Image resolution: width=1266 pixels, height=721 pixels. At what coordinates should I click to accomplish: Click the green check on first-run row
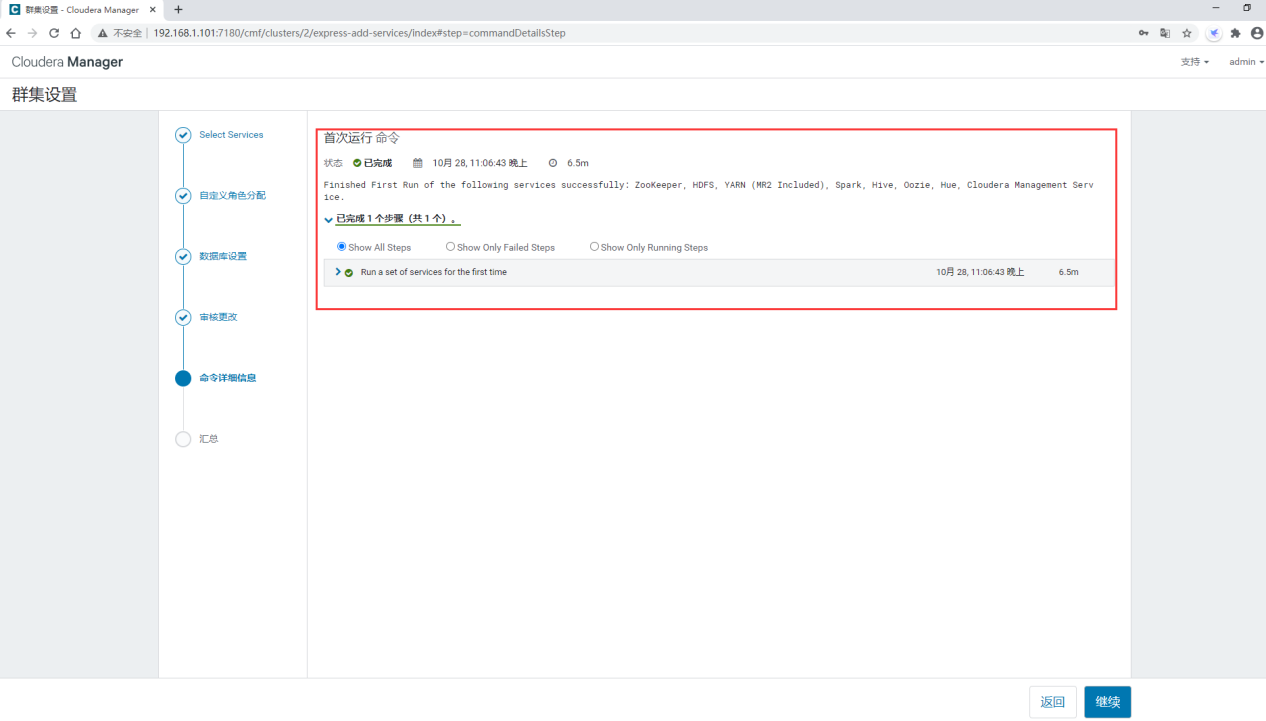[x=349, y=272]
